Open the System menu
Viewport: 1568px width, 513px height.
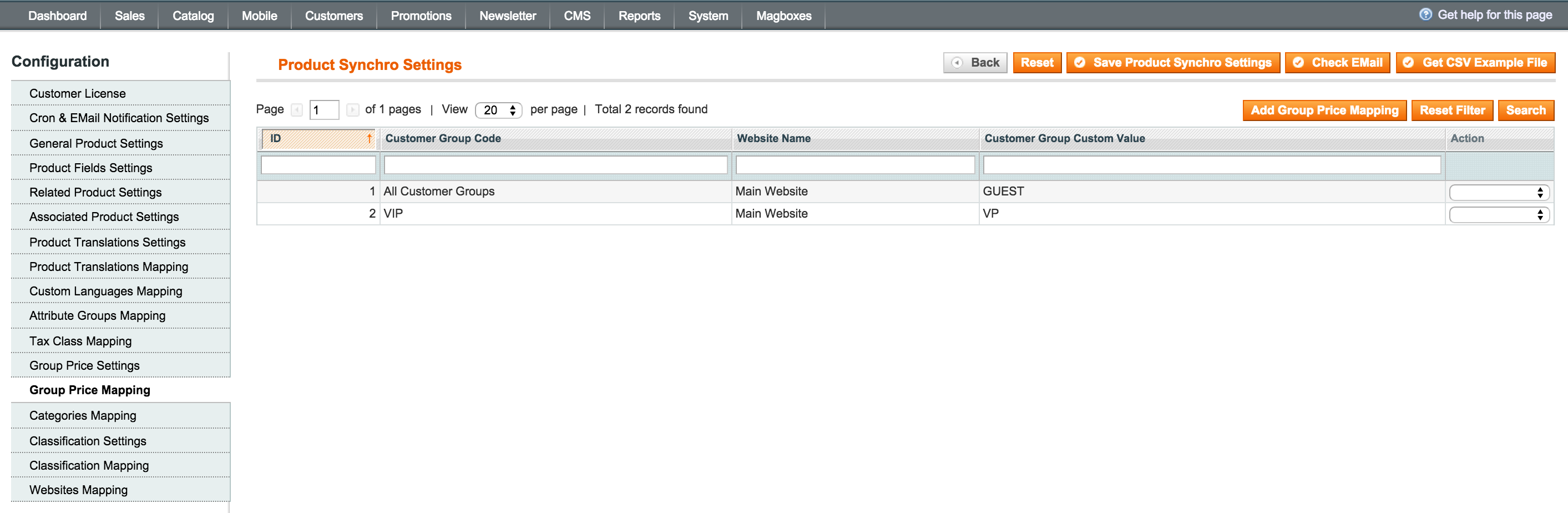click(708, 16)
